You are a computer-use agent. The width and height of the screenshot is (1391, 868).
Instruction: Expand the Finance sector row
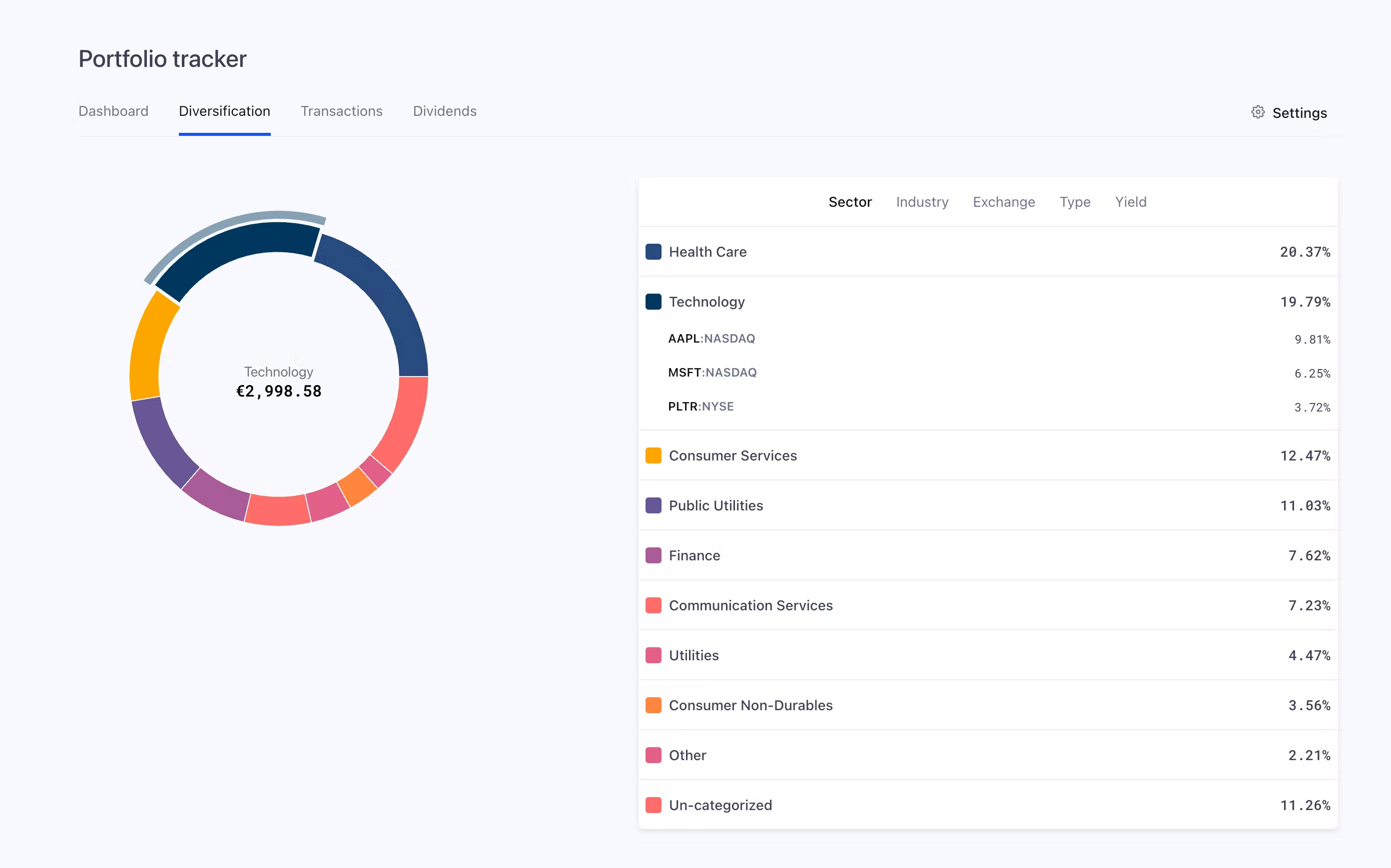coord(694,556)
